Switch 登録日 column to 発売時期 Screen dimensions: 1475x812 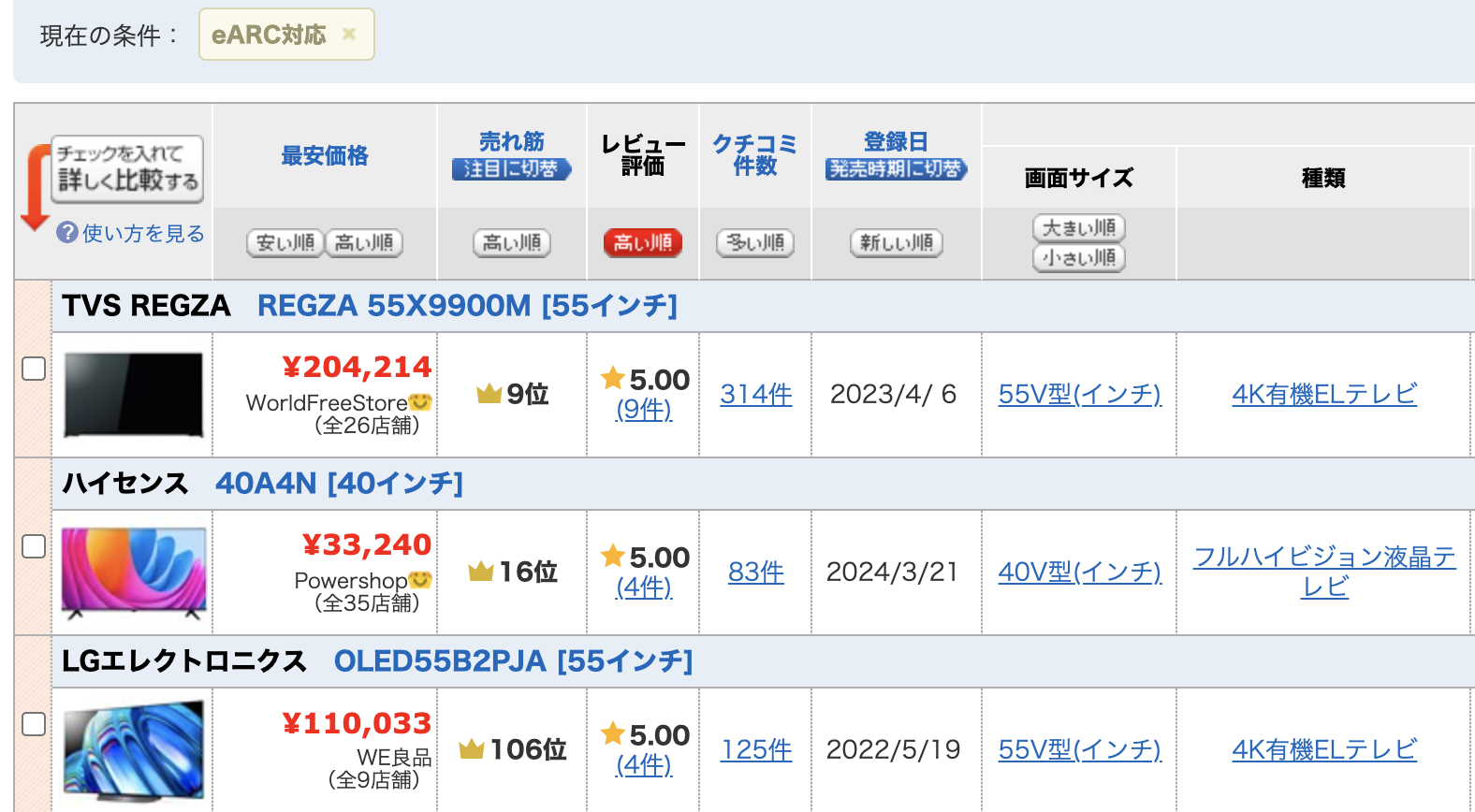pyautogui.click(x=897, y=169)
